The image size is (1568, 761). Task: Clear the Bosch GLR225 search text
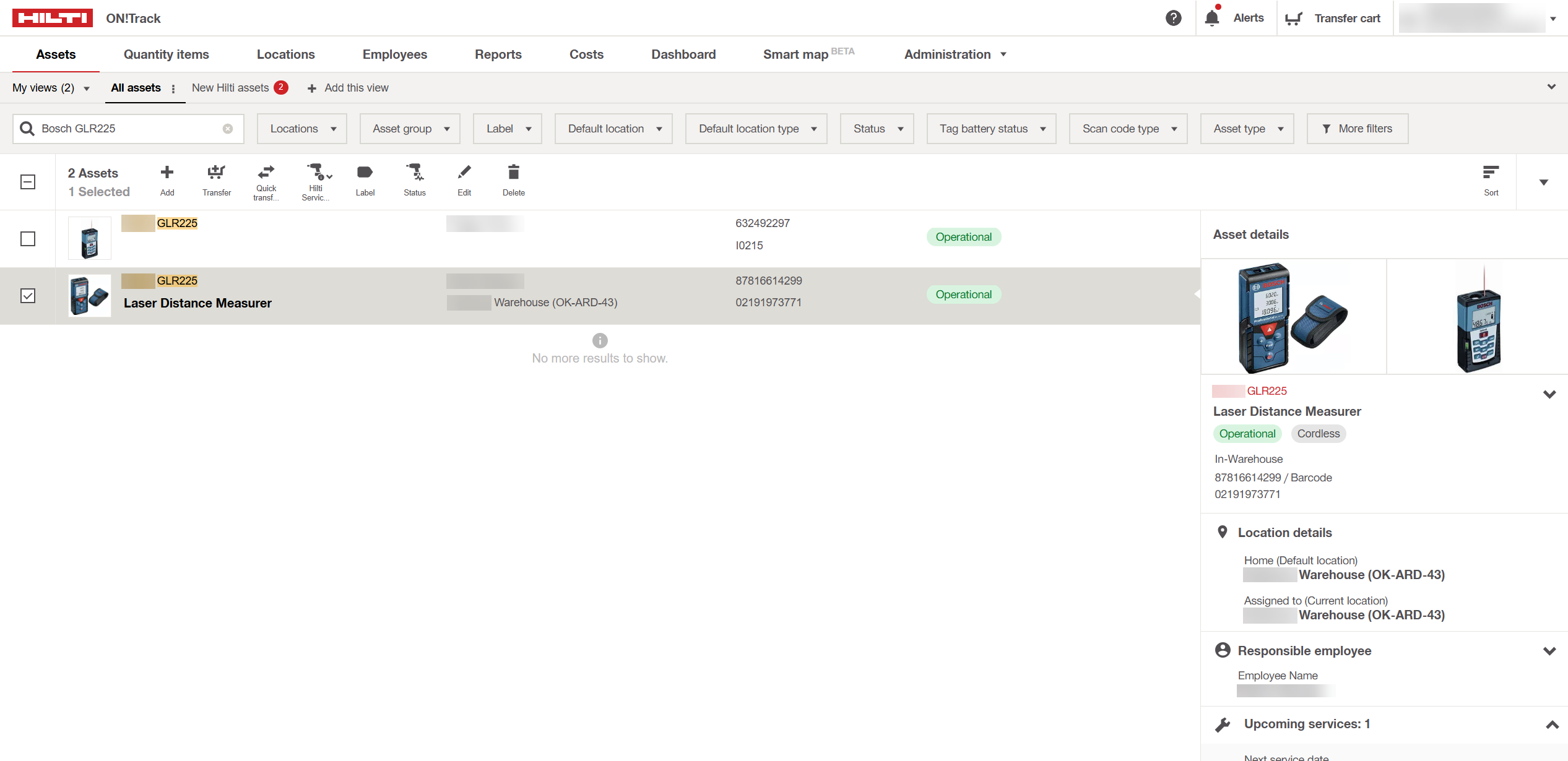pos(228,129)
